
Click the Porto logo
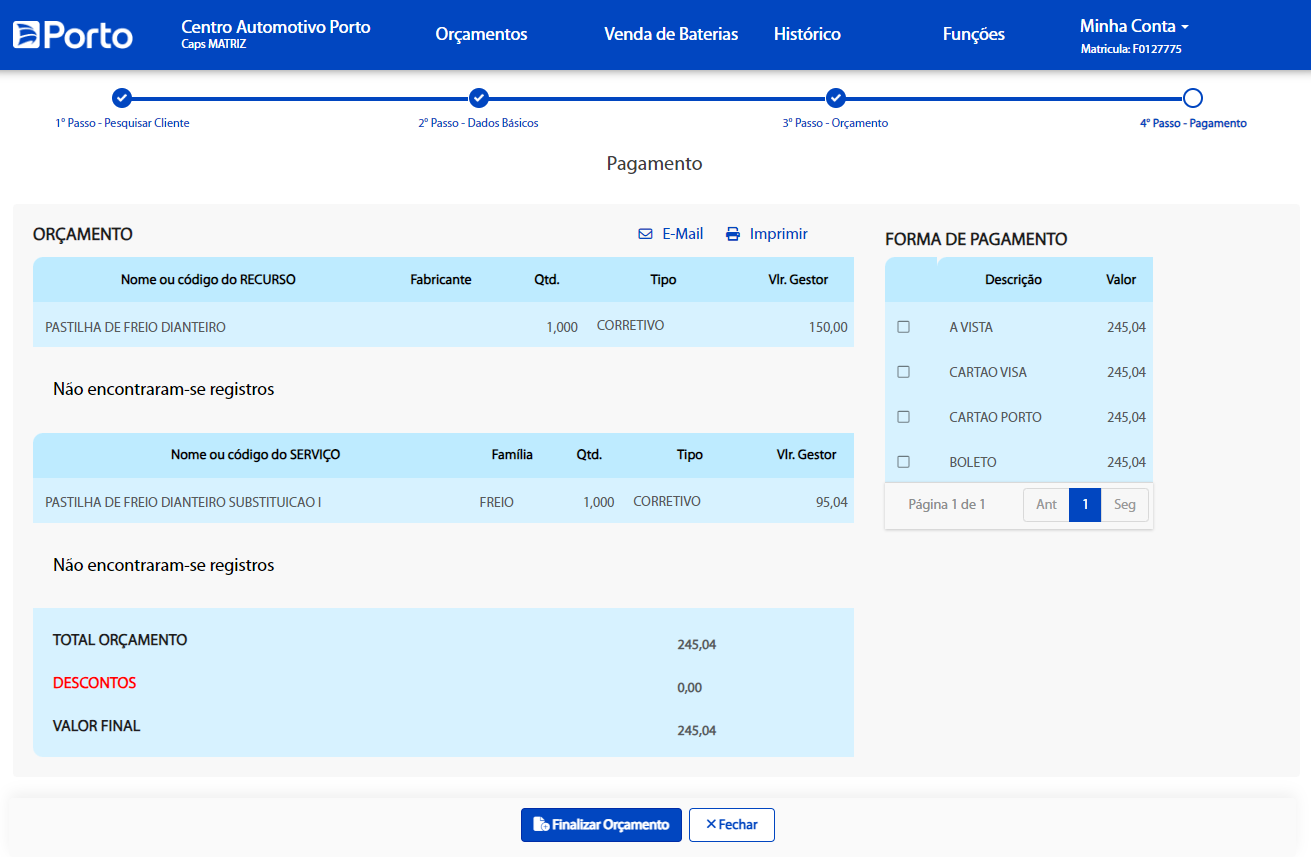coord(72,35)
